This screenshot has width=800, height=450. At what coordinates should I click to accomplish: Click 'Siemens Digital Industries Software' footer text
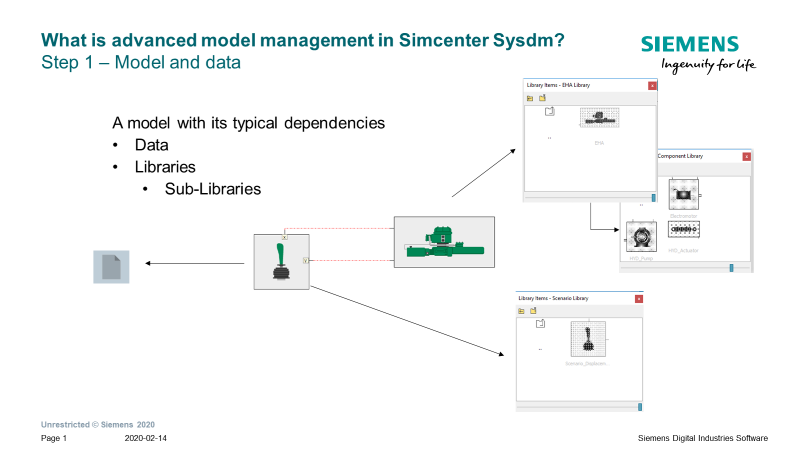(703, 438)
